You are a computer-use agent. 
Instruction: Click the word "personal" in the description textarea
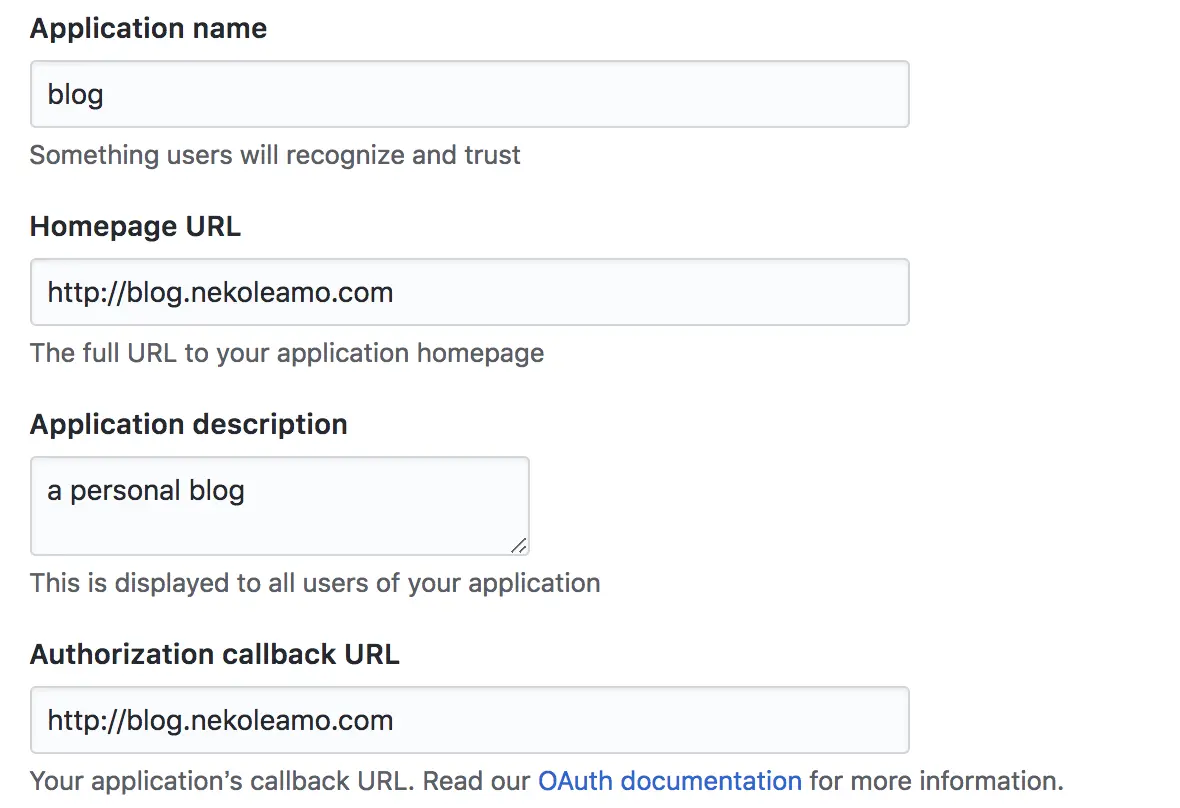pos(126,491)
